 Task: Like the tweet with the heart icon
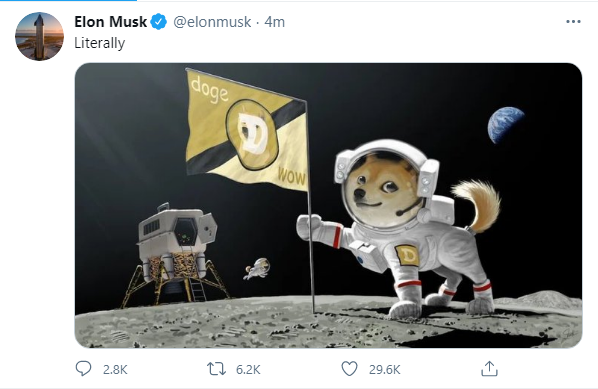tap(349, 369)
